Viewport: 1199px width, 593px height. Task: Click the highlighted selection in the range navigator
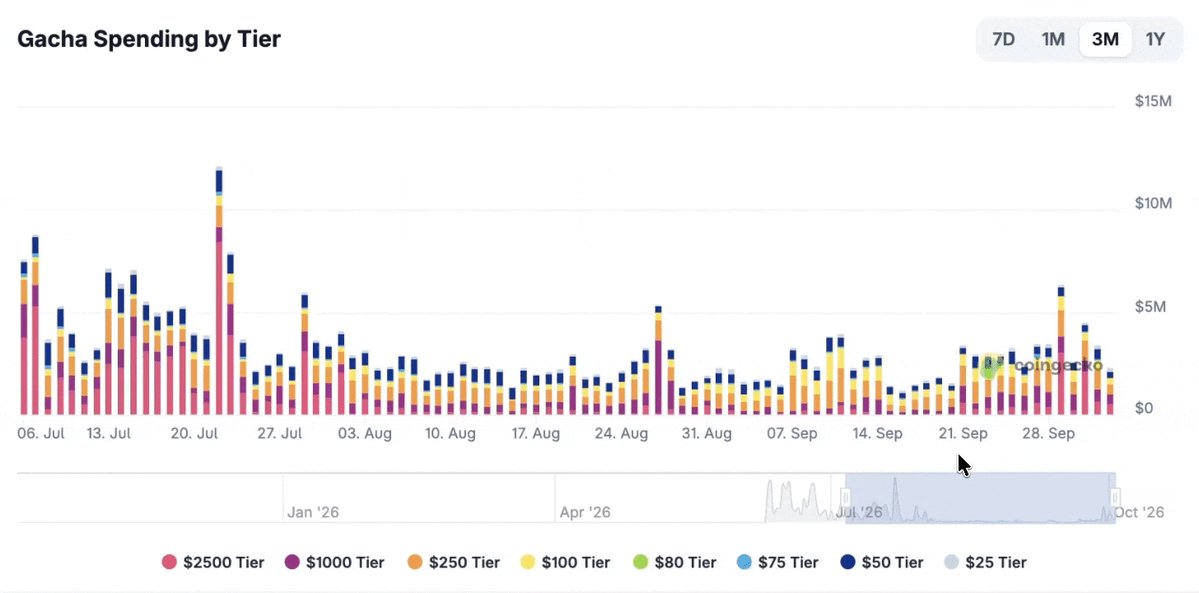point(980,497)
